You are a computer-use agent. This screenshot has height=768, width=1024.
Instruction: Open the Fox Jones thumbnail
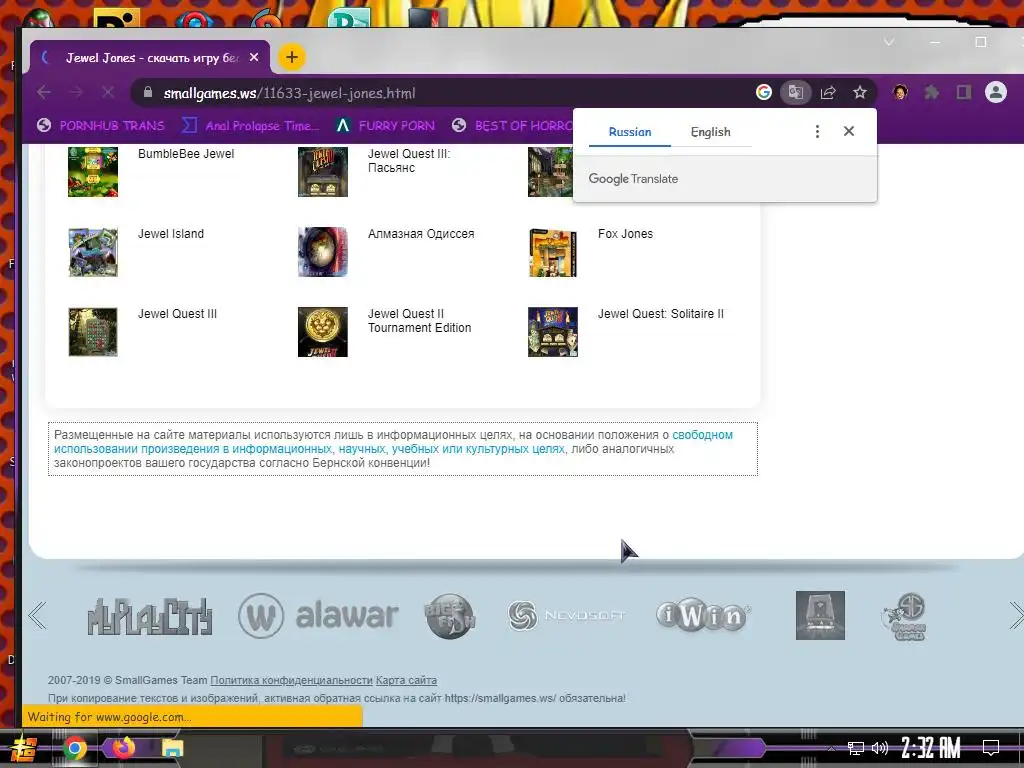coord(552,253)
